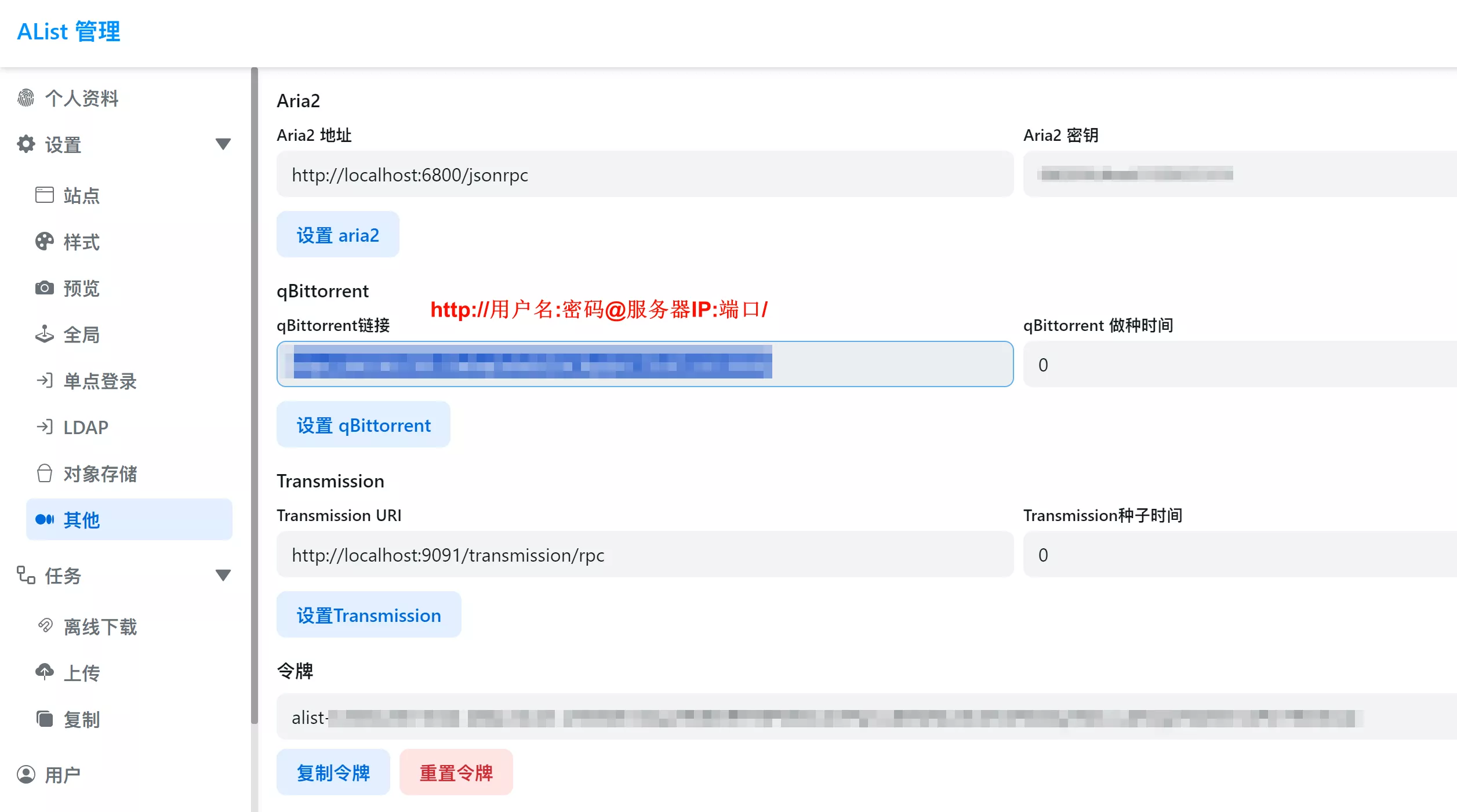The height and width of the screenshot is (812, 1457).
Task: Click the LDAP sidebar icon
Action: (x=45, y=427)
